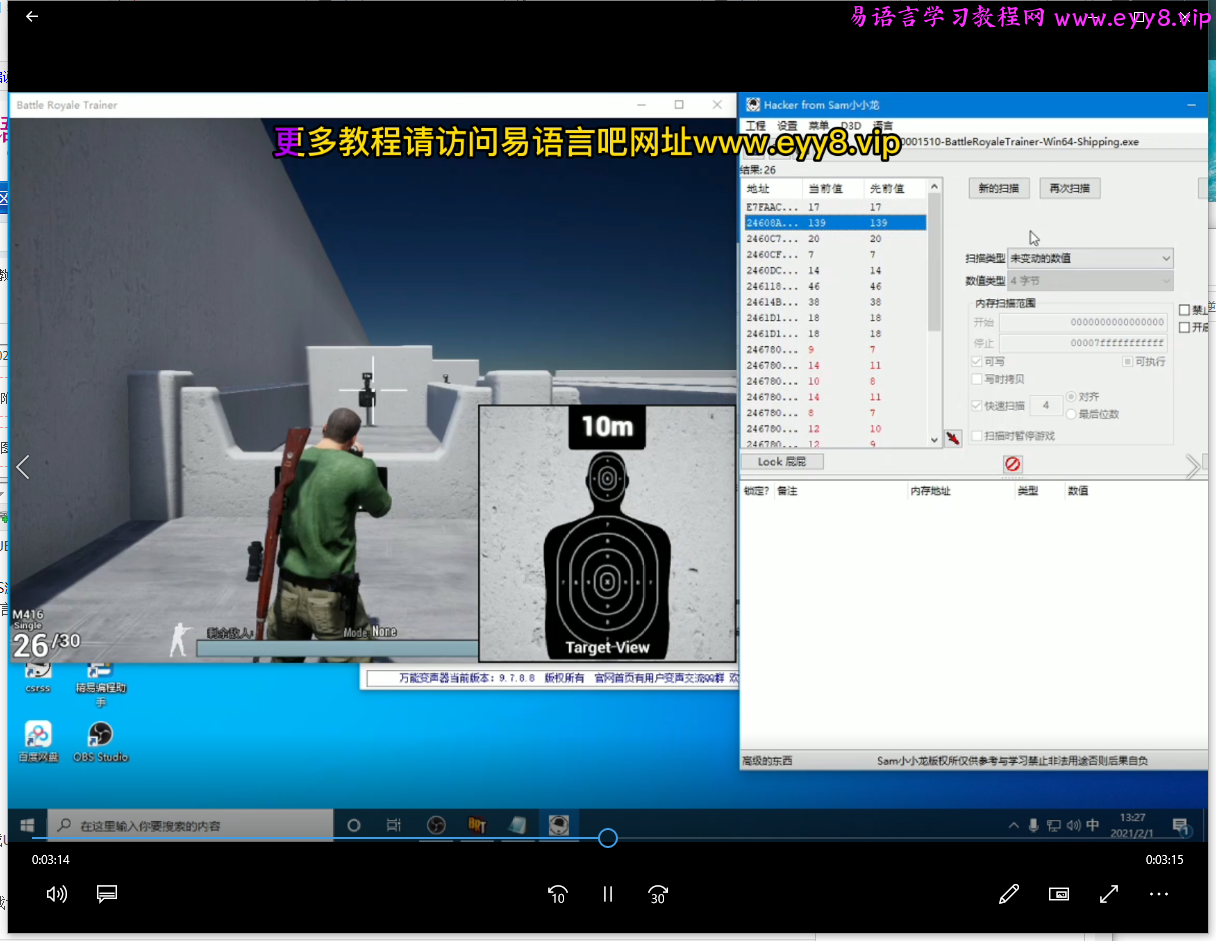This screenshot has width=1216, height=941.
Task: Click the 再次扫描 button
Action: pyautogui.click(x=1070, y=188)
